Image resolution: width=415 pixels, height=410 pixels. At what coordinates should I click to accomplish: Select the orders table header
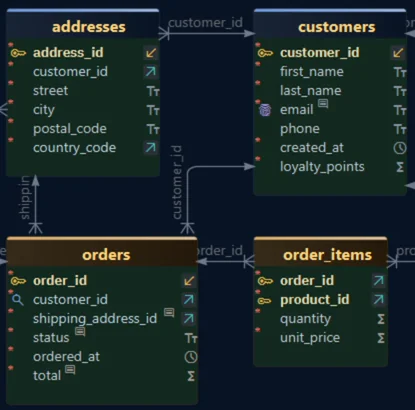[x=102, y=252]
